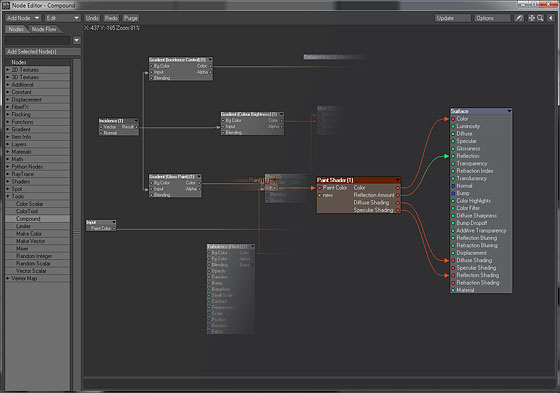
Task: Select Compound in the Tools list
Action: tap(38, 219)
